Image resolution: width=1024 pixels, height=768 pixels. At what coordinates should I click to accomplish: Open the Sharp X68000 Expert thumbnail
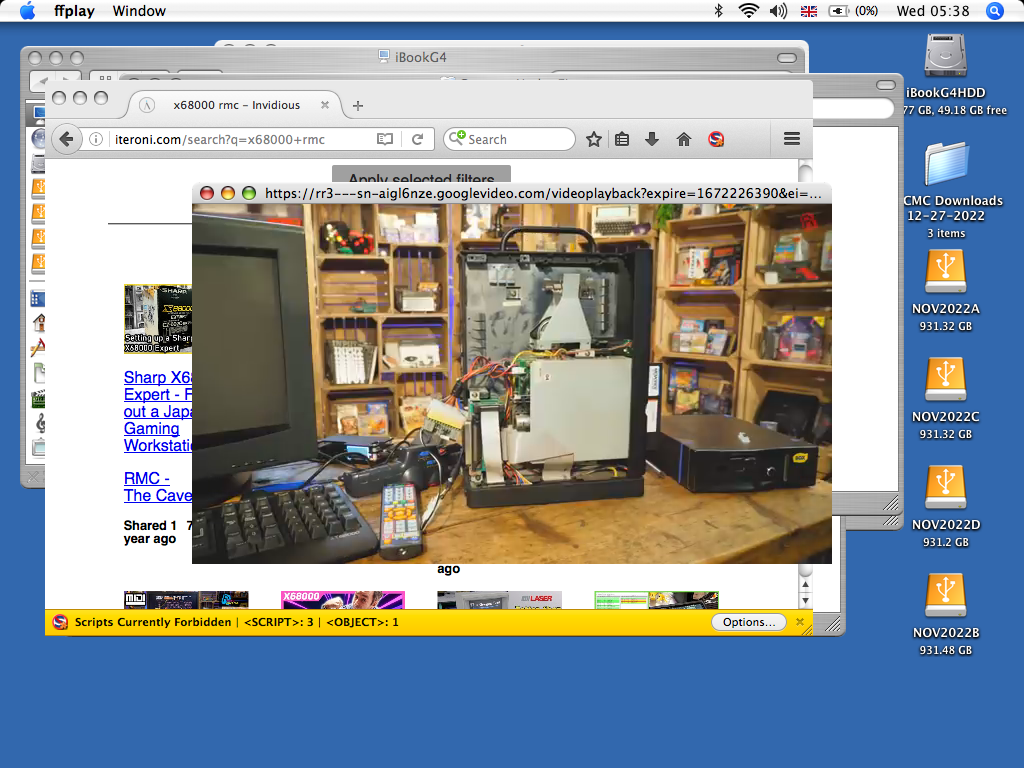(158, 319)
